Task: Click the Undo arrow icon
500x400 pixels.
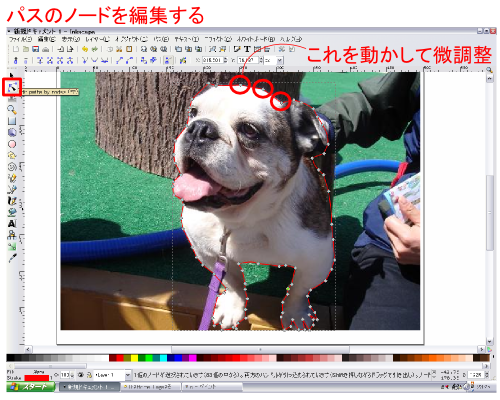Action: [x=85, y=49]
